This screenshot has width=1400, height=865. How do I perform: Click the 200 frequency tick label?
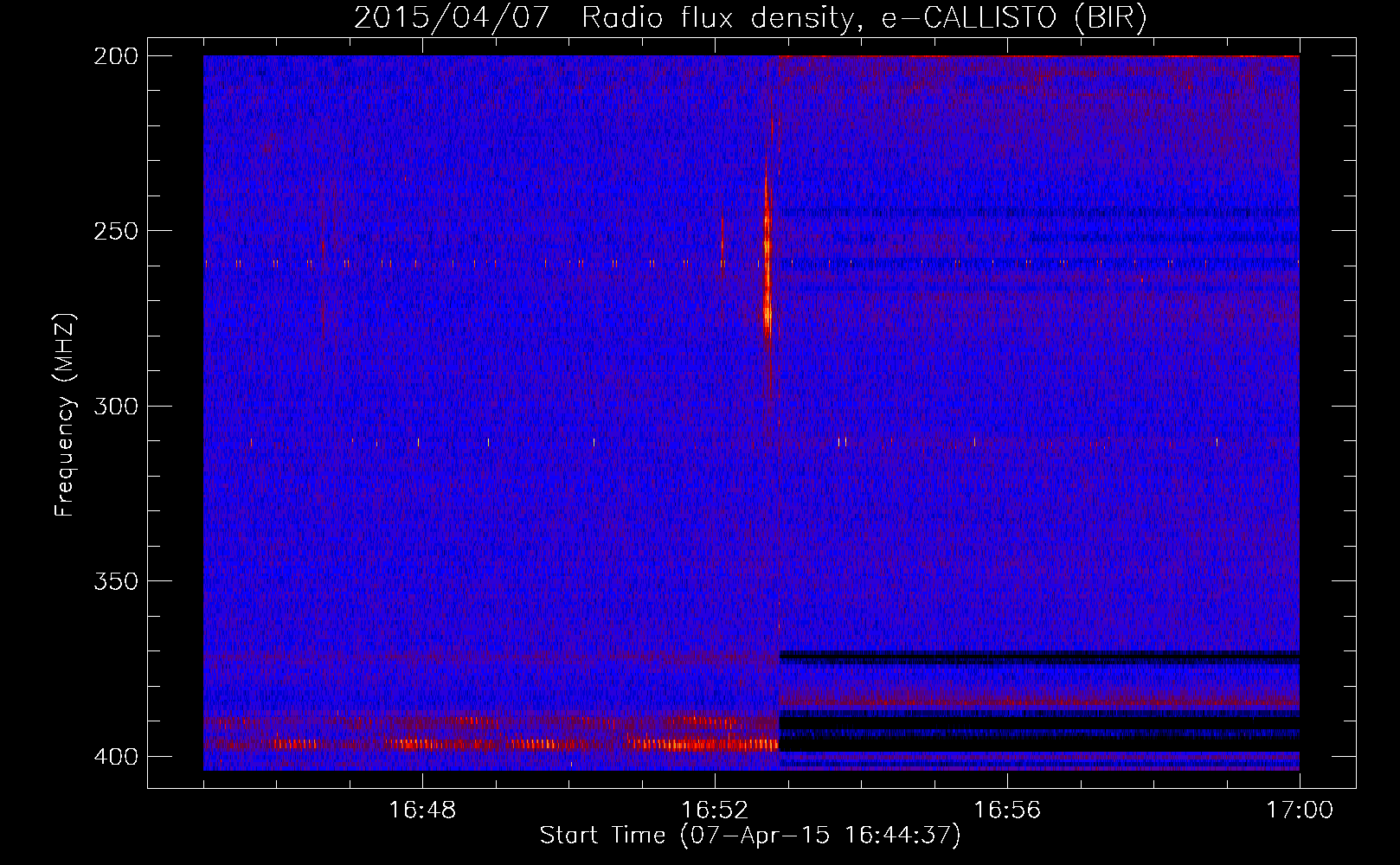click(x=116, y=56)
